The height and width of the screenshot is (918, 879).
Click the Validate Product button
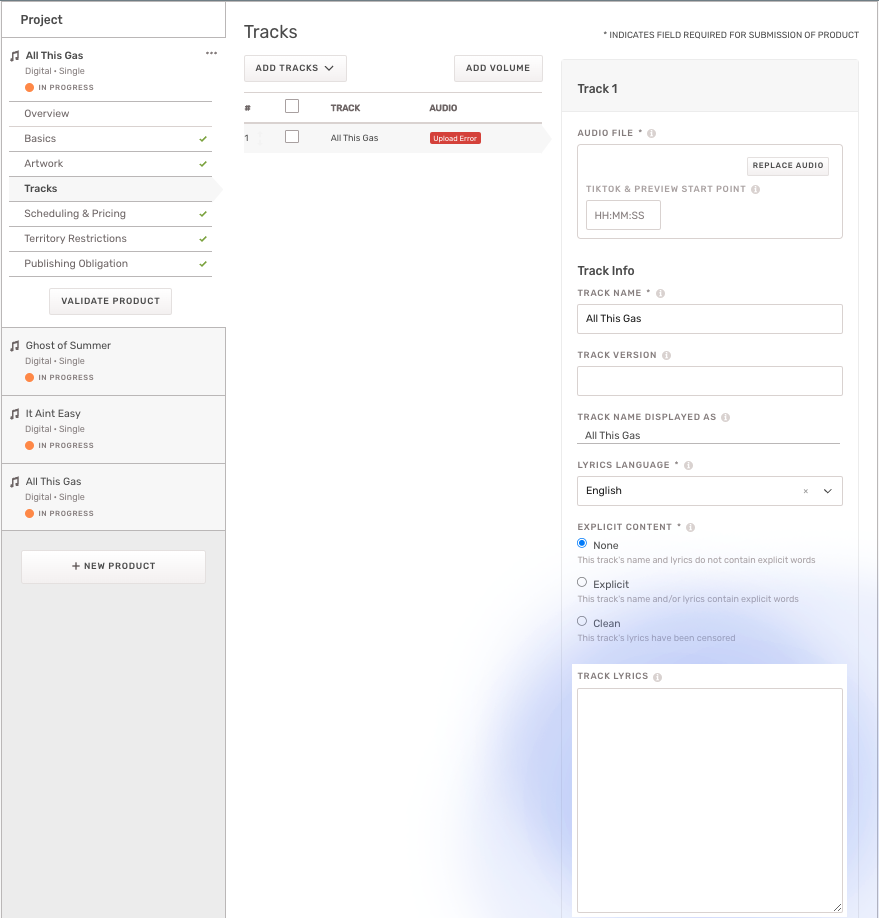click(110, 301)
